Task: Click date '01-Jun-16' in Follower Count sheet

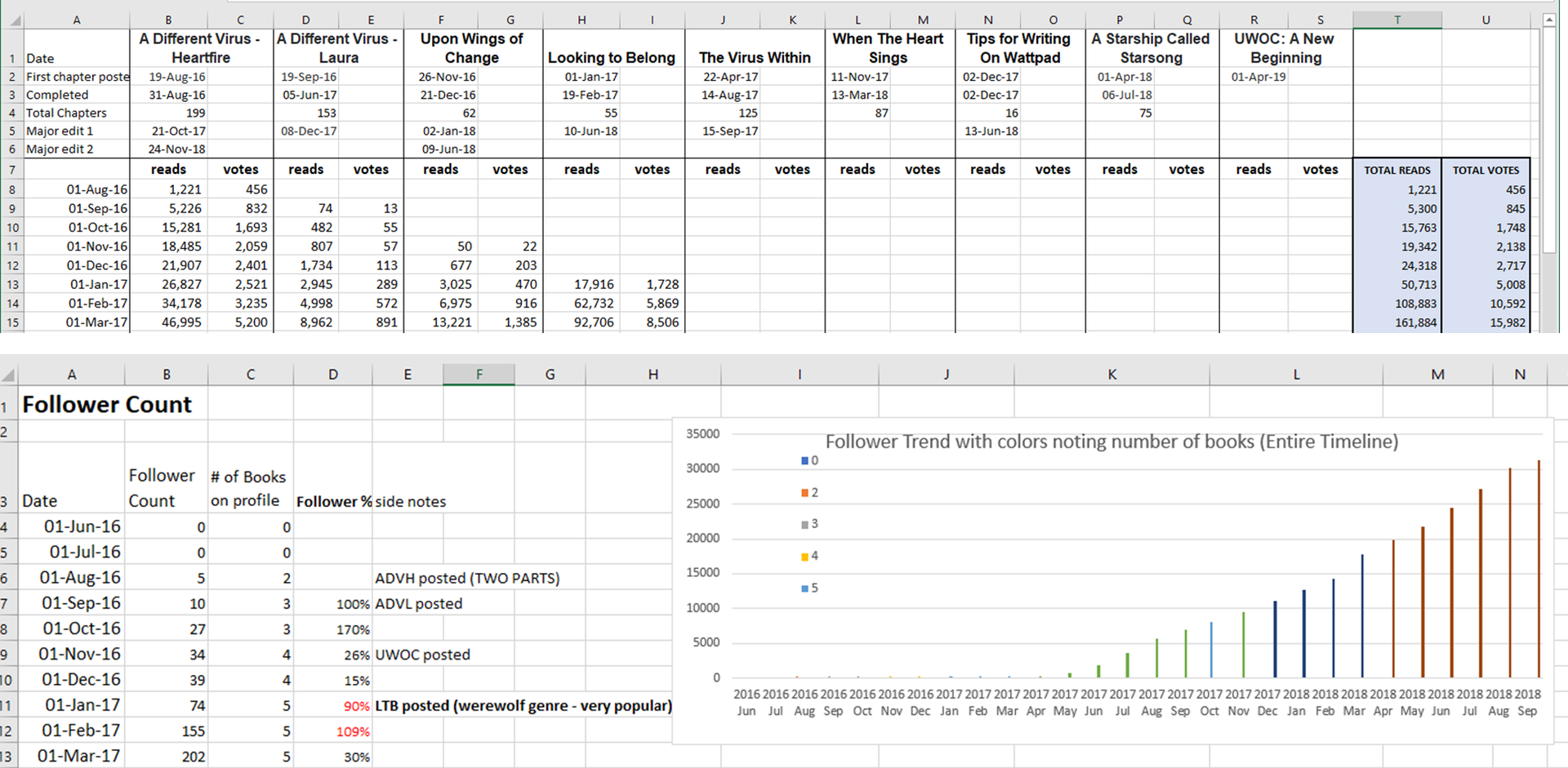Action: pyautogui.click(x=71, y=526)
